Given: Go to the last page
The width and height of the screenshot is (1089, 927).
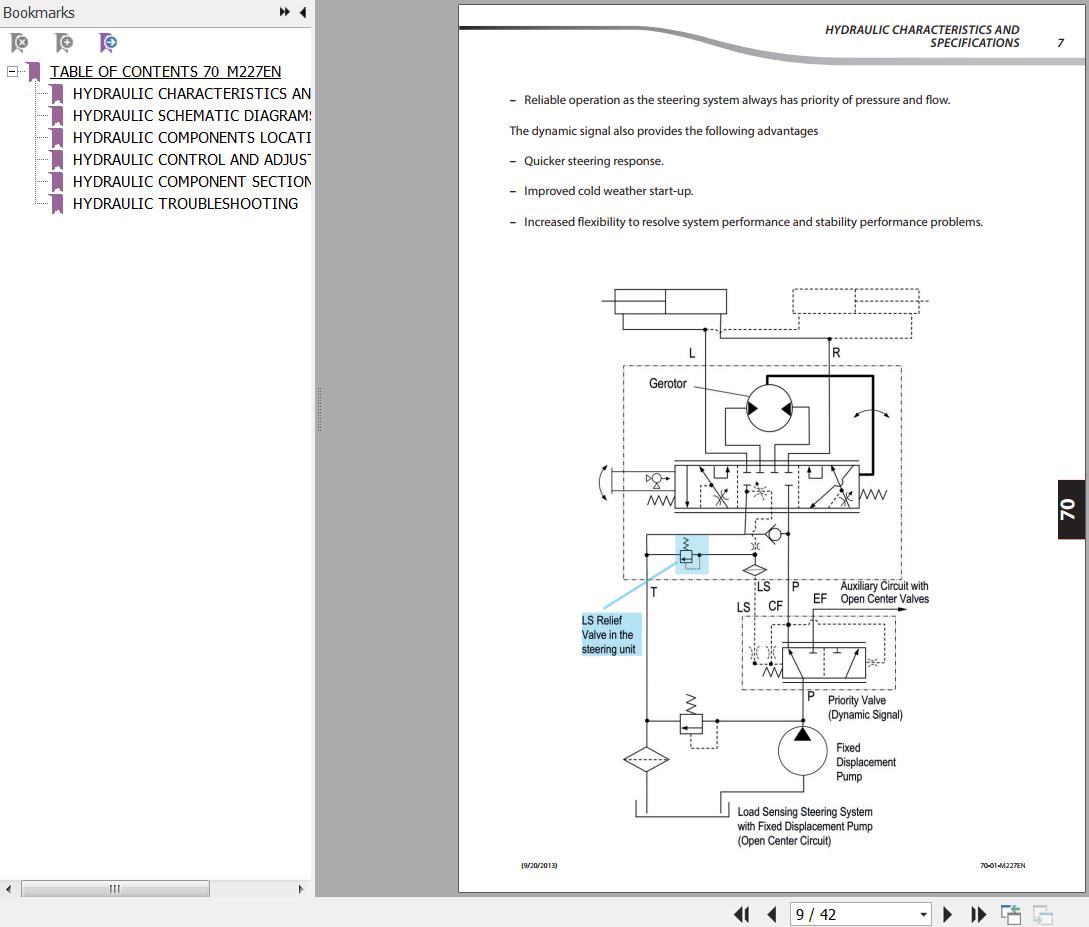Looking at the screenshot, I should (978, 915).
